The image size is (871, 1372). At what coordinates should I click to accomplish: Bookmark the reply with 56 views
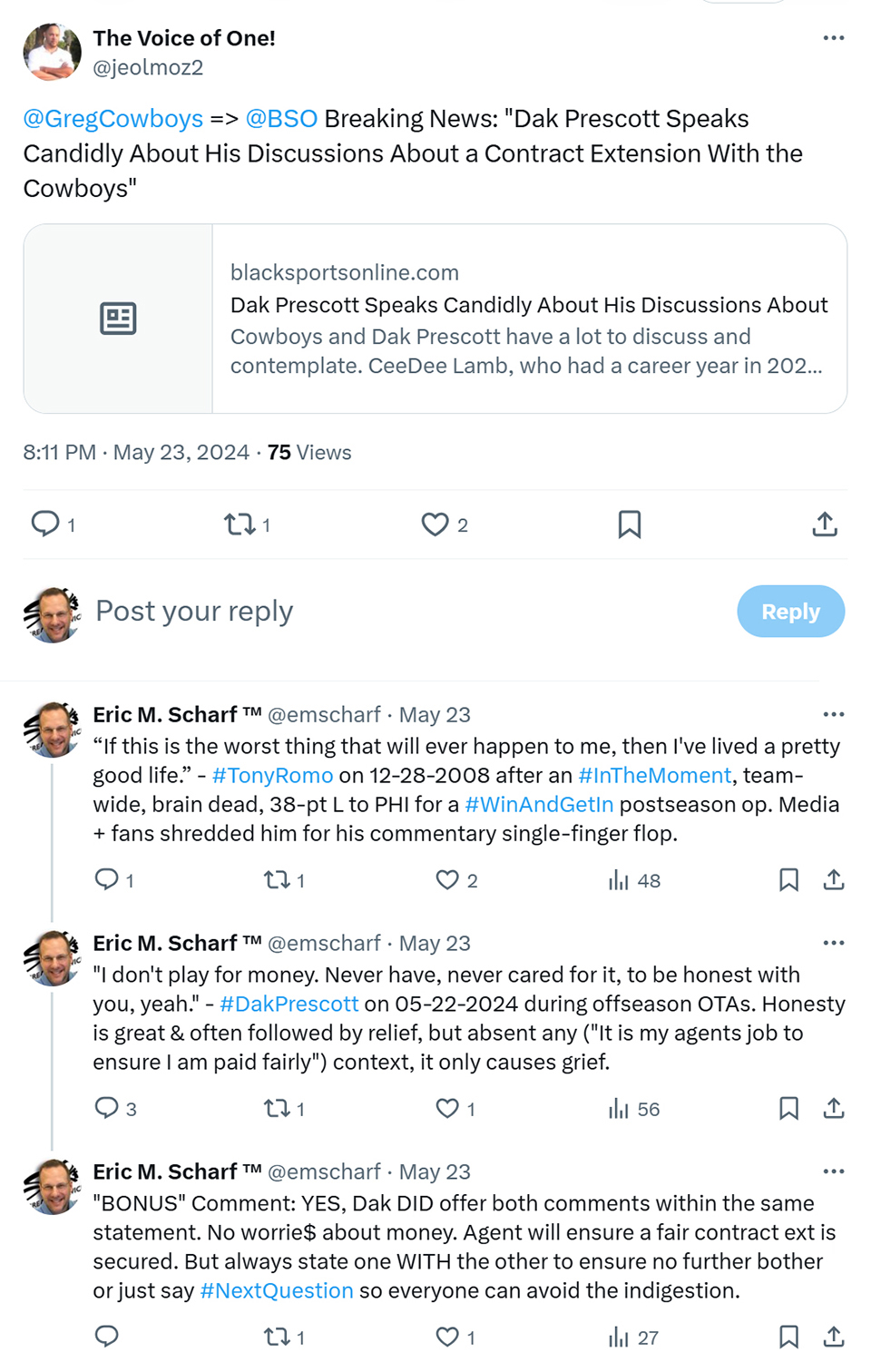pos(788,1108)
